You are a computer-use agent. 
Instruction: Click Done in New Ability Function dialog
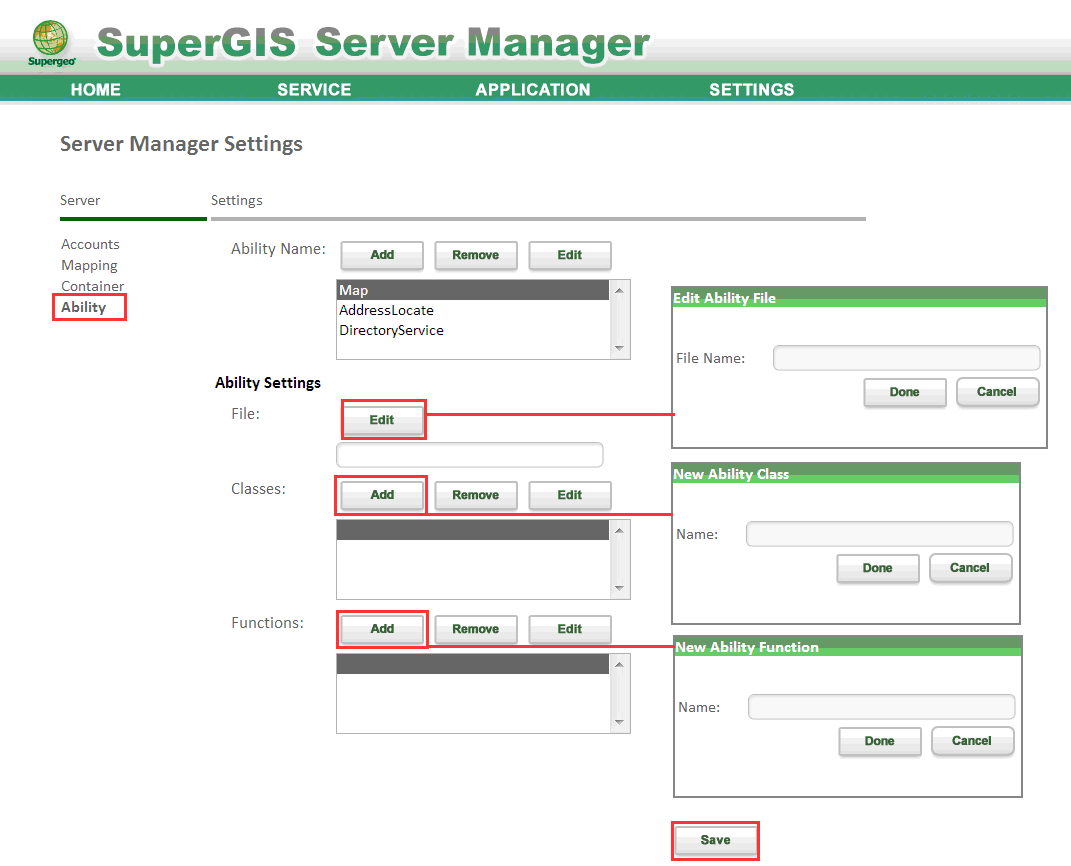click(x=880, y=741)
